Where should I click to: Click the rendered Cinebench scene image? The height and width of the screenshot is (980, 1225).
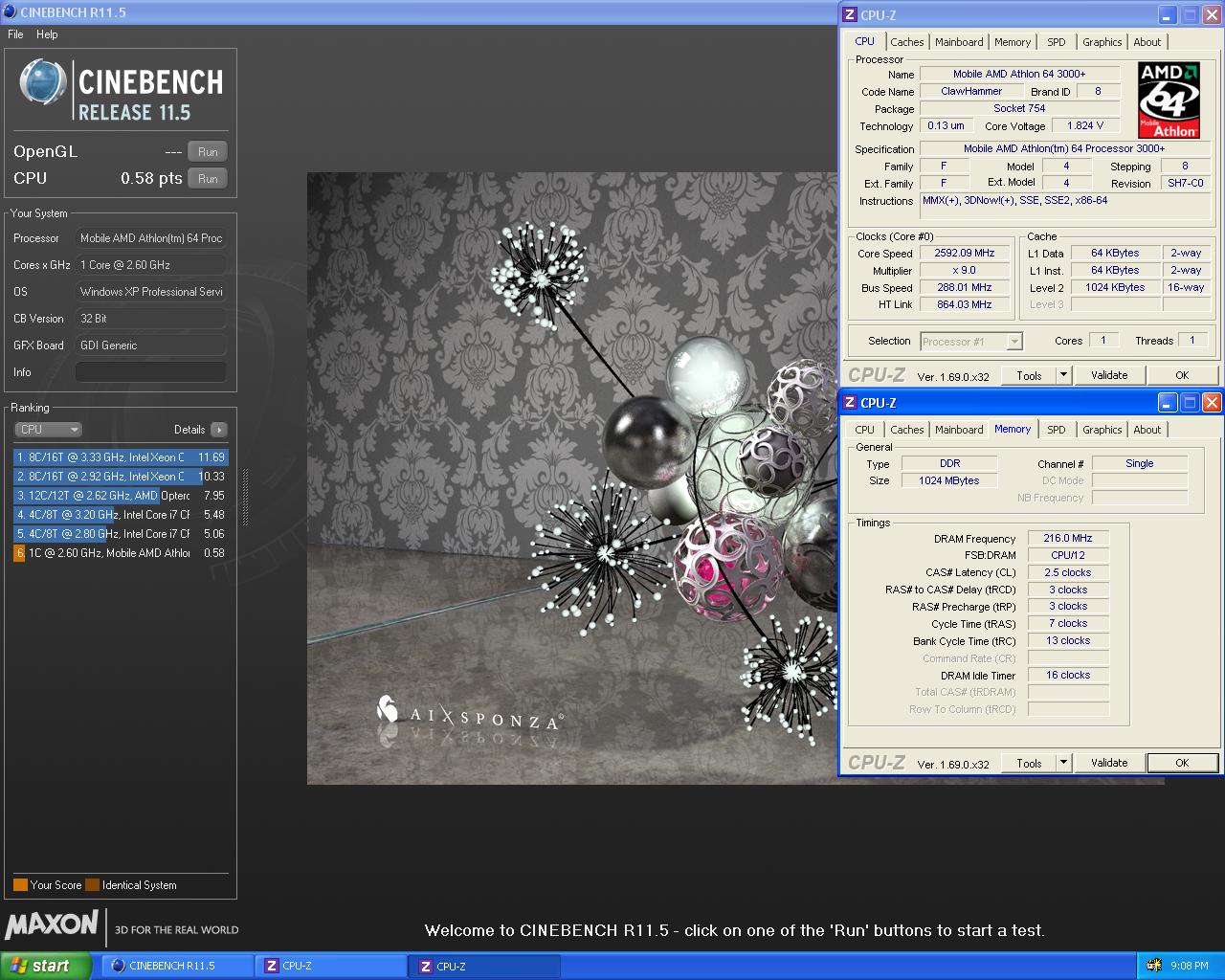click(572, 479)
